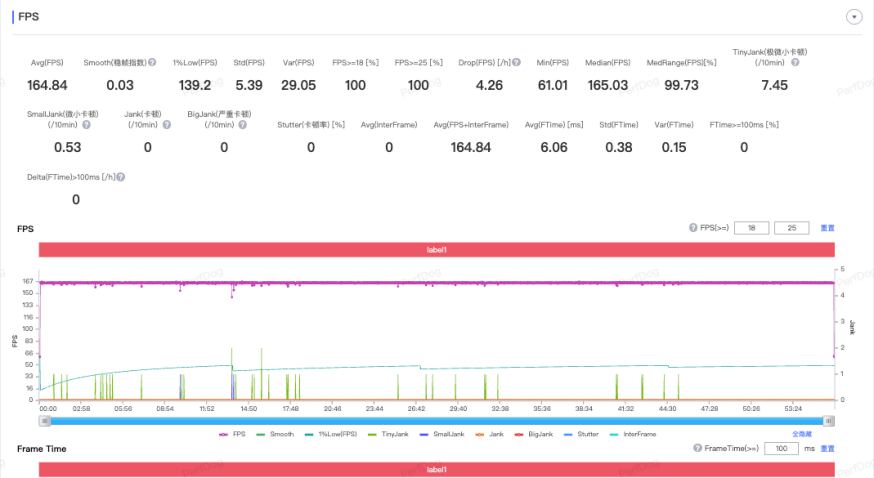Click the Drop(FPS) value 4.26

point(489,85)
